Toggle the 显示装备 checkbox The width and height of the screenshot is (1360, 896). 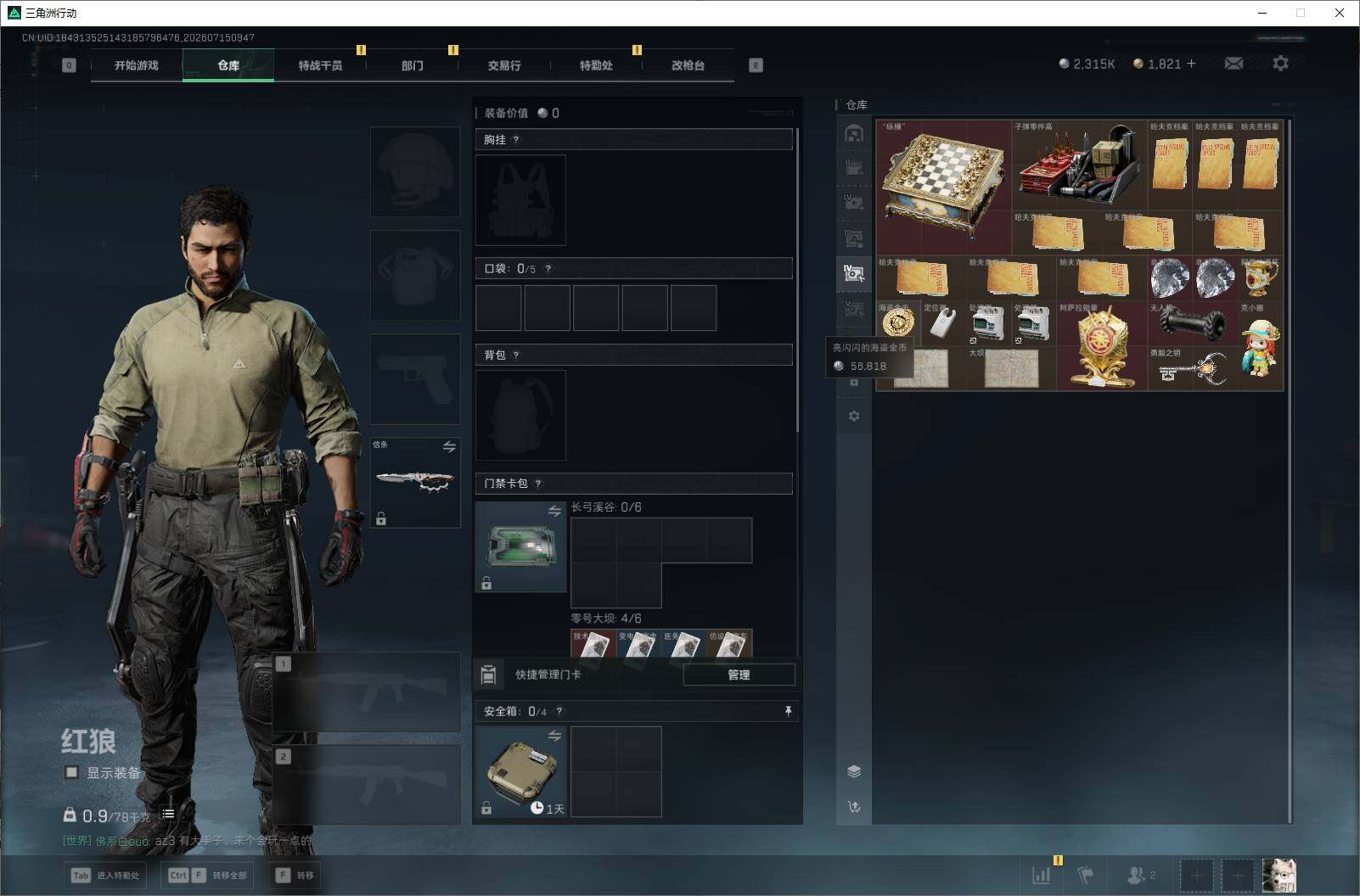[x=72, y=772]
